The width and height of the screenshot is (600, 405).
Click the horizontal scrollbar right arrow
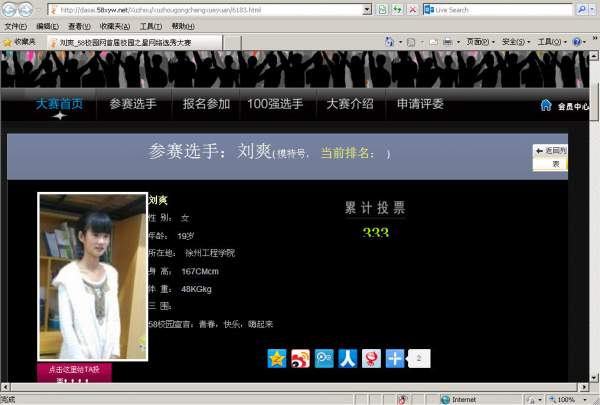pyautogui.click(x=584, y=387)
